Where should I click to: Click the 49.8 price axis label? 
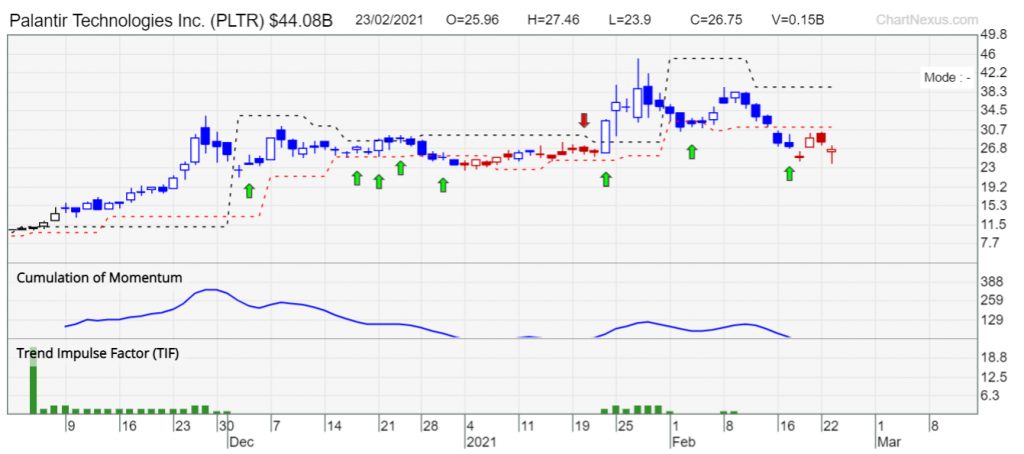click(995, 36)
